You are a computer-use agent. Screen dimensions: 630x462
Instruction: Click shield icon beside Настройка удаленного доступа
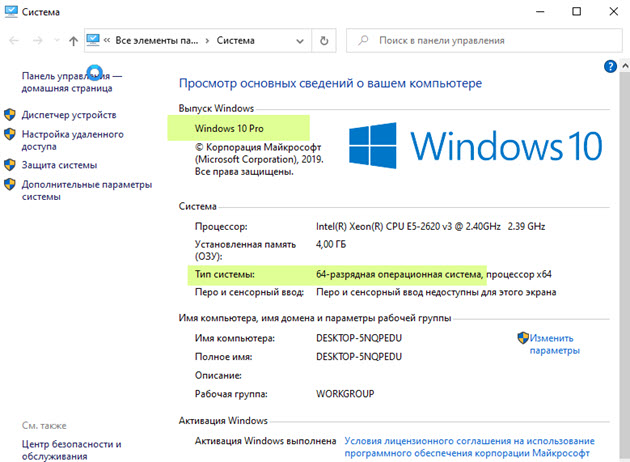click(10, 134)
